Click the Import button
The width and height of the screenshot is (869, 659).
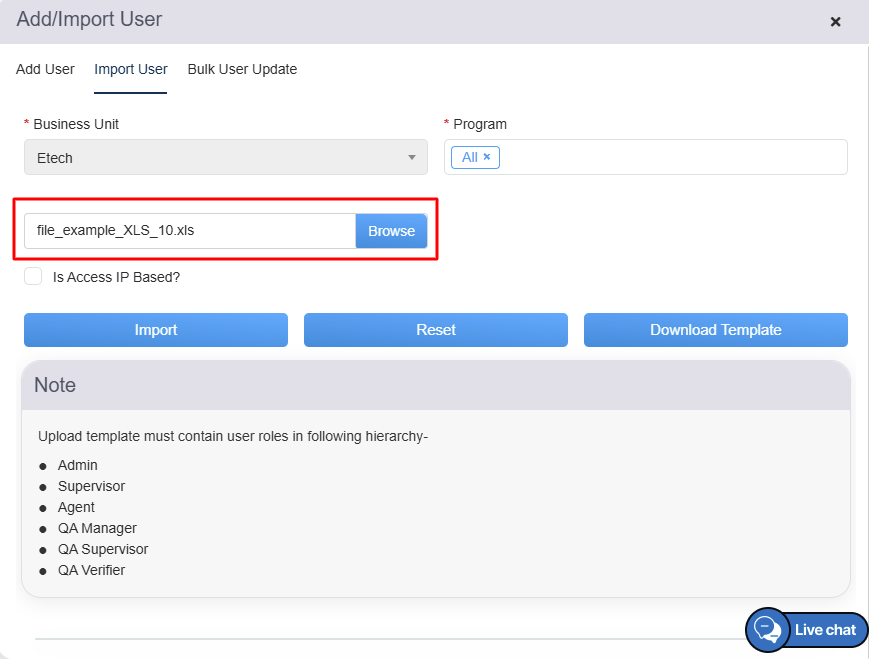[156, 330]
